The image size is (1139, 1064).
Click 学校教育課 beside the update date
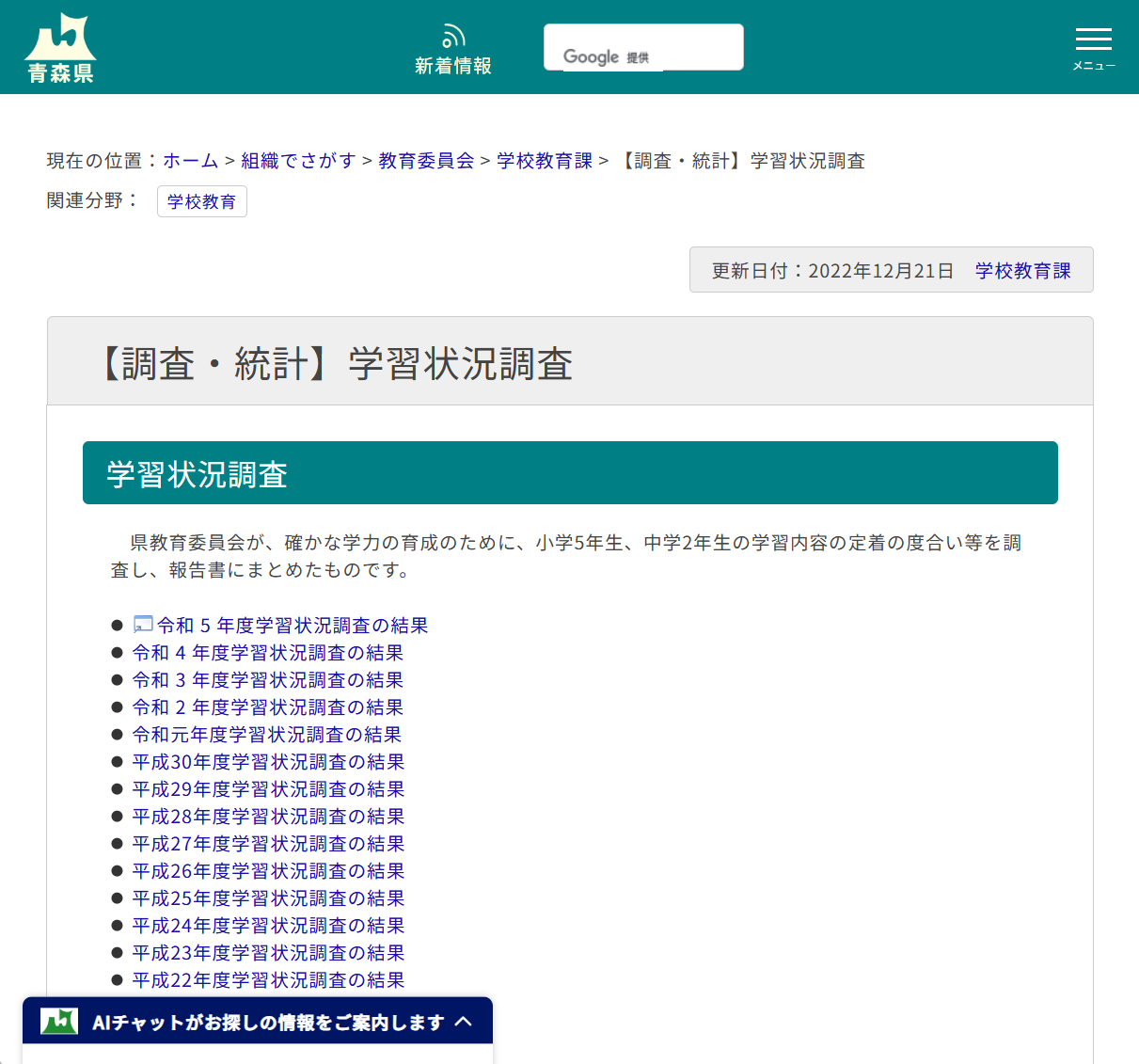pyautogui.click(x=1023, y=269)
